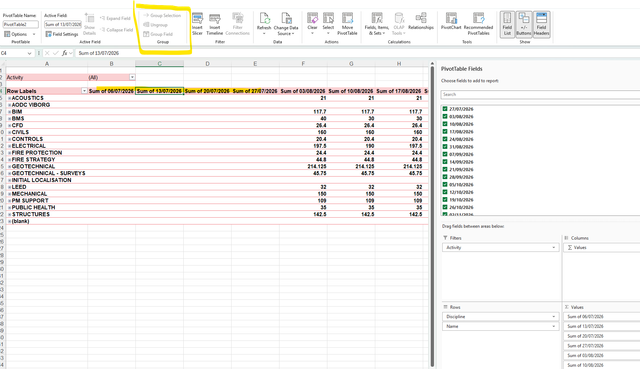The height and width of the screenshot is (369, 640).
Task: Expand the GEOTECHNICAL - SURVEYS row group
Action: [9, 173]
